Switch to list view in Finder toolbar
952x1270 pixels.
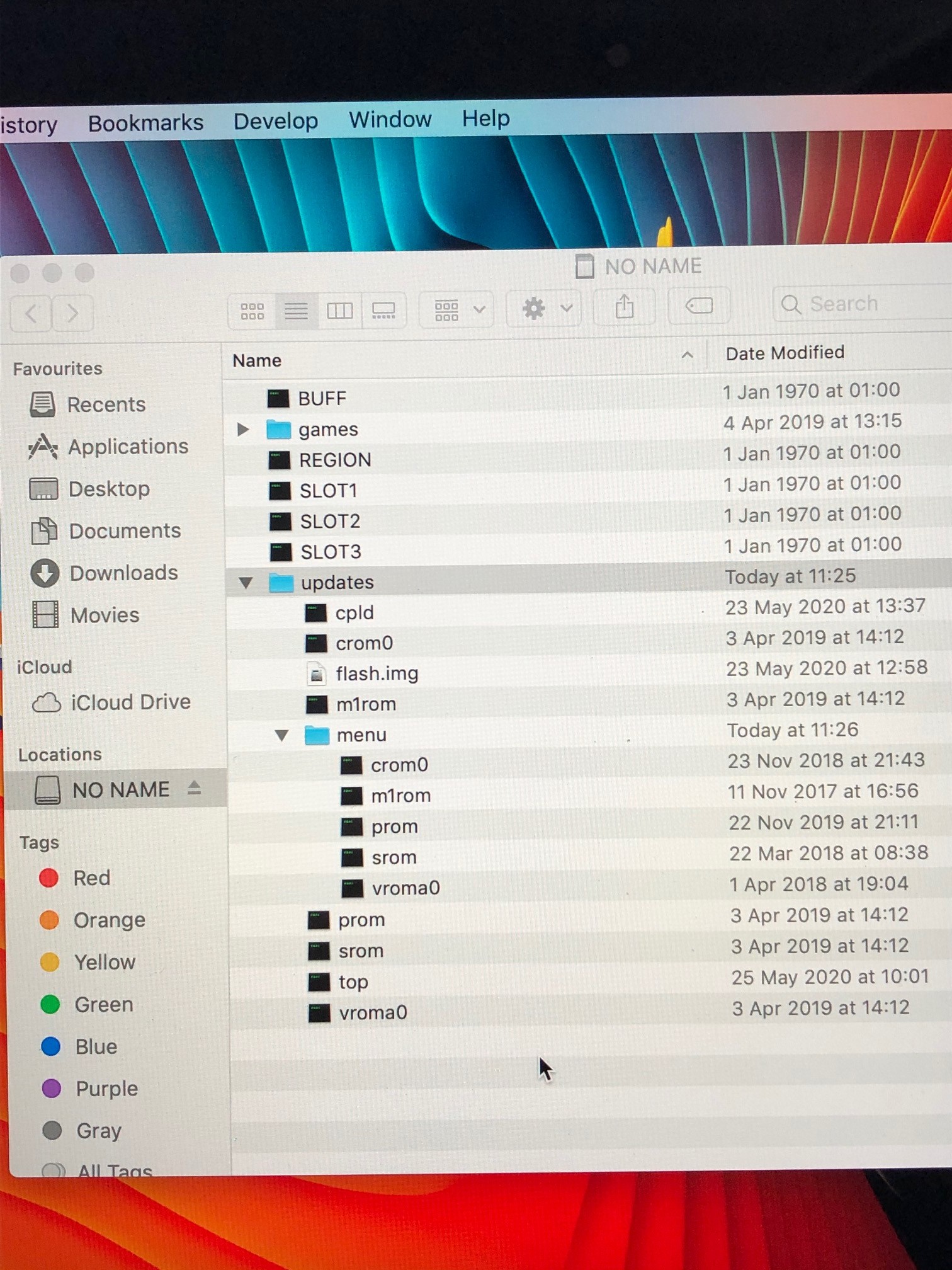click(x=296, y=311)
